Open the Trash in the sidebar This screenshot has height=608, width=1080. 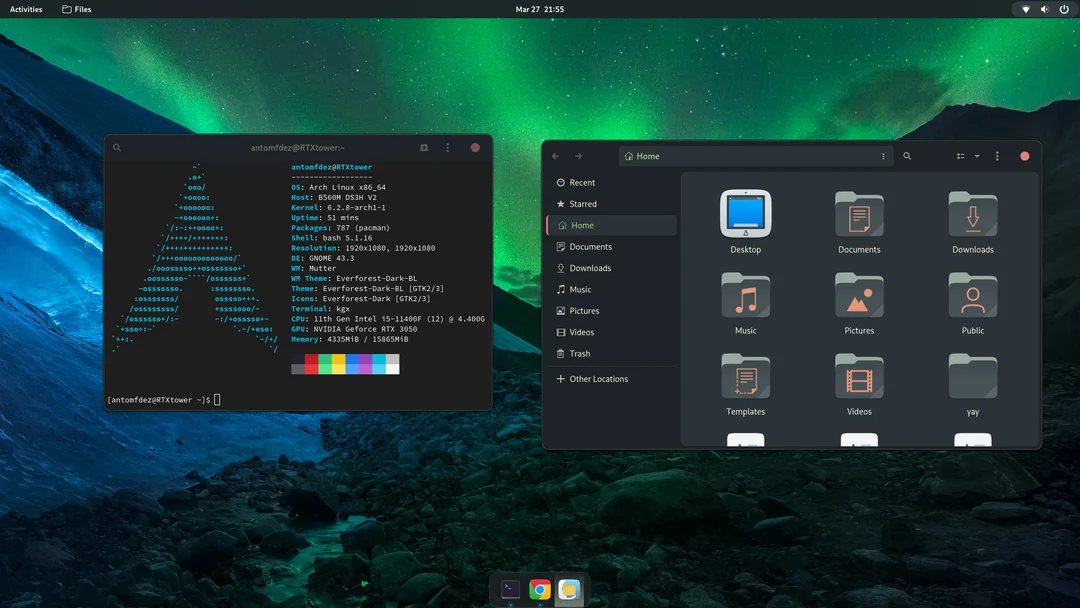(577, 353)
